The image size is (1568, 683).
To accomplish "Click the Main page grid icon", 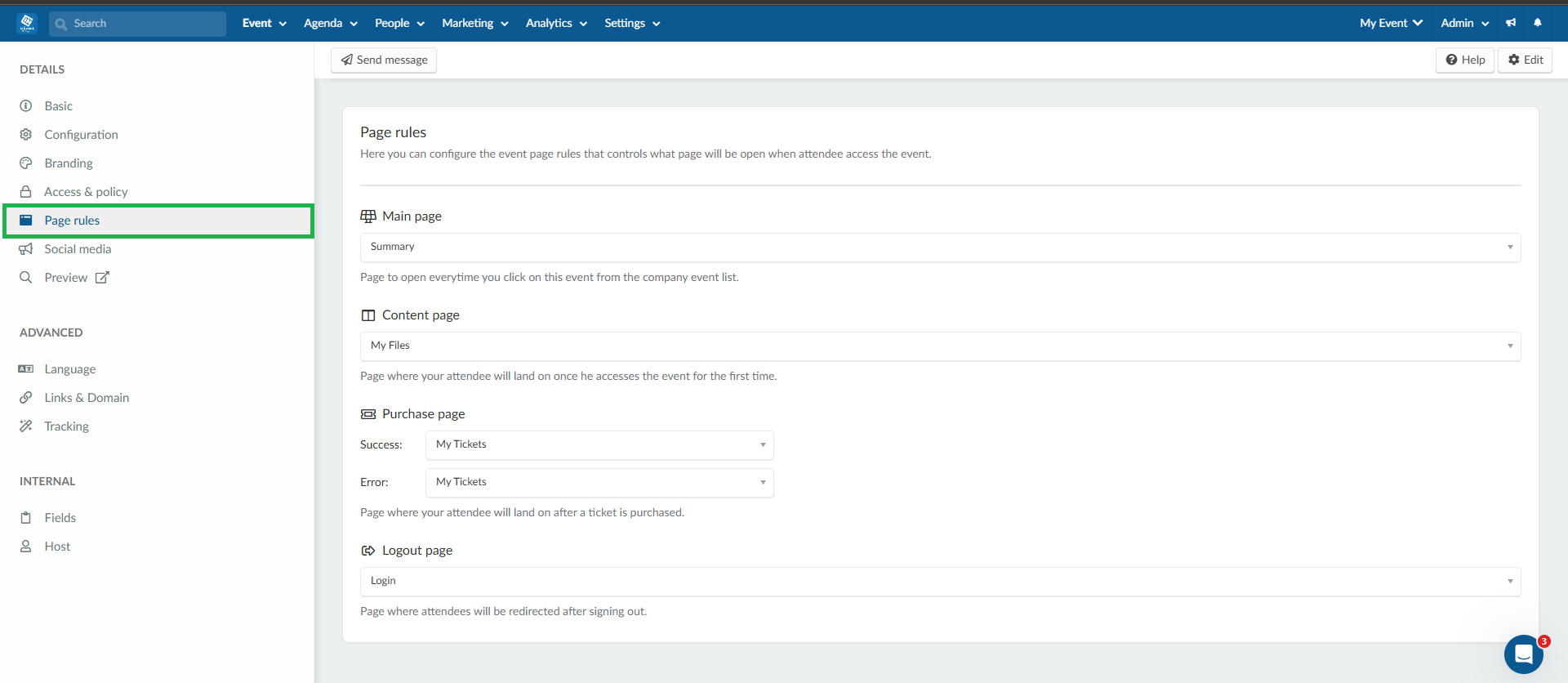I will [x=368, y=217].
